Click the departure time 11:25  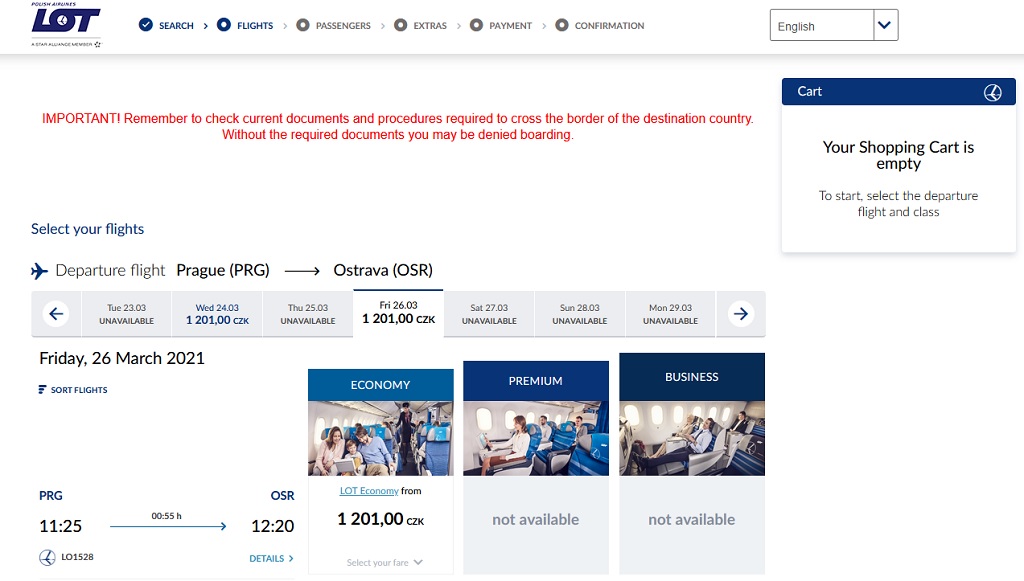point(61,526)
